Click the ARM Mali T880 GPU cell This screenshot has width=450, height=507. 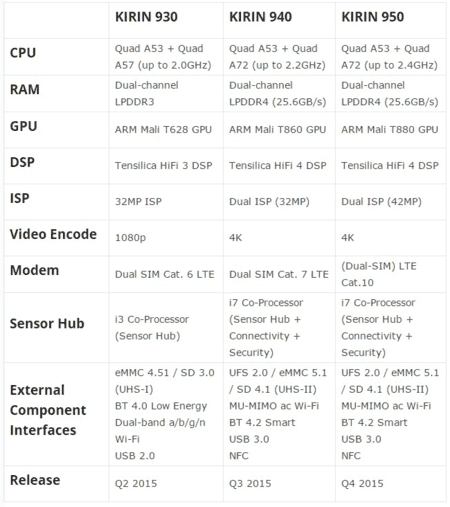[390, 129]
